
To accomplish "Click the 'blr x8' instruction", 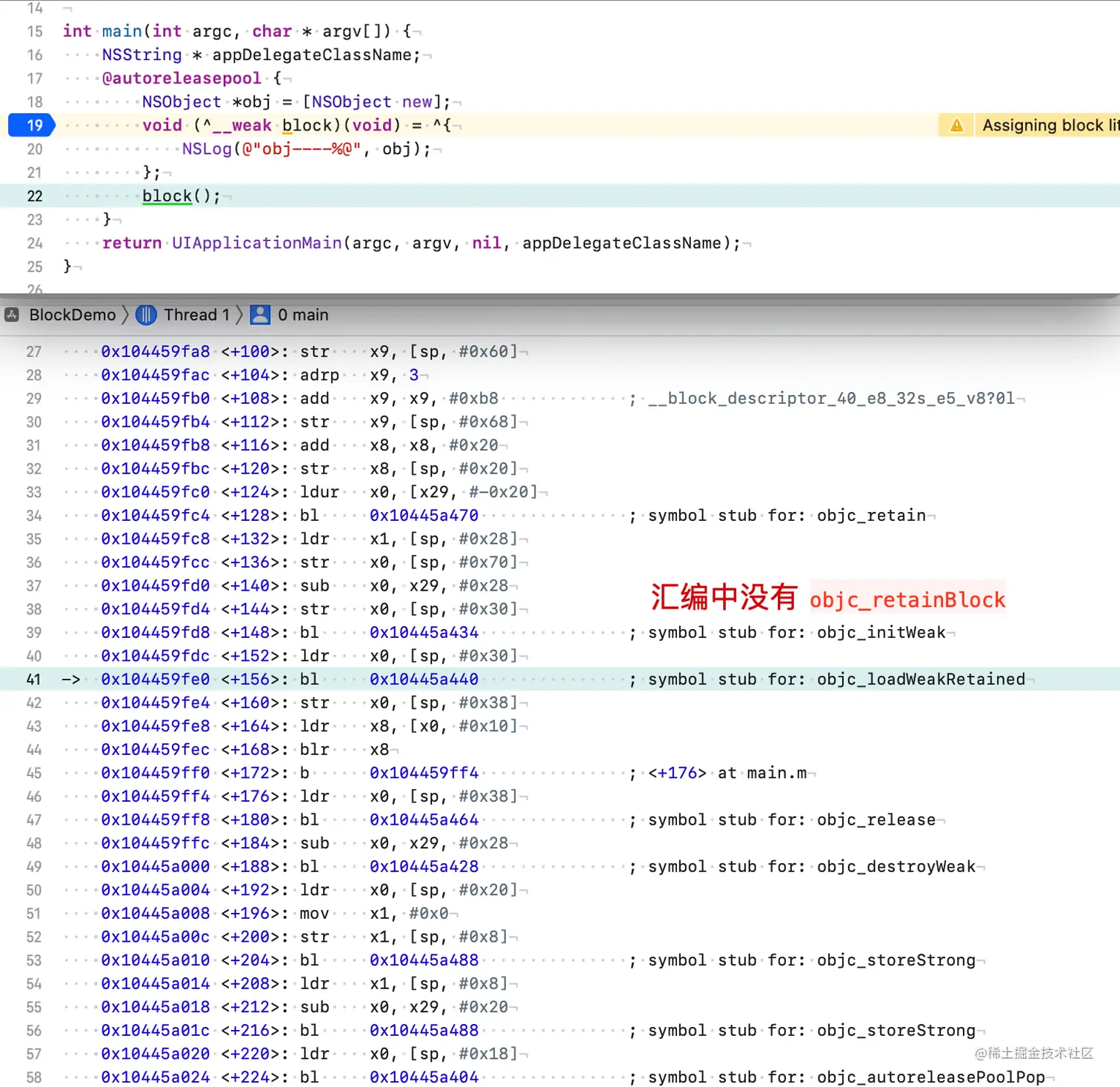I will pos(344,750).
